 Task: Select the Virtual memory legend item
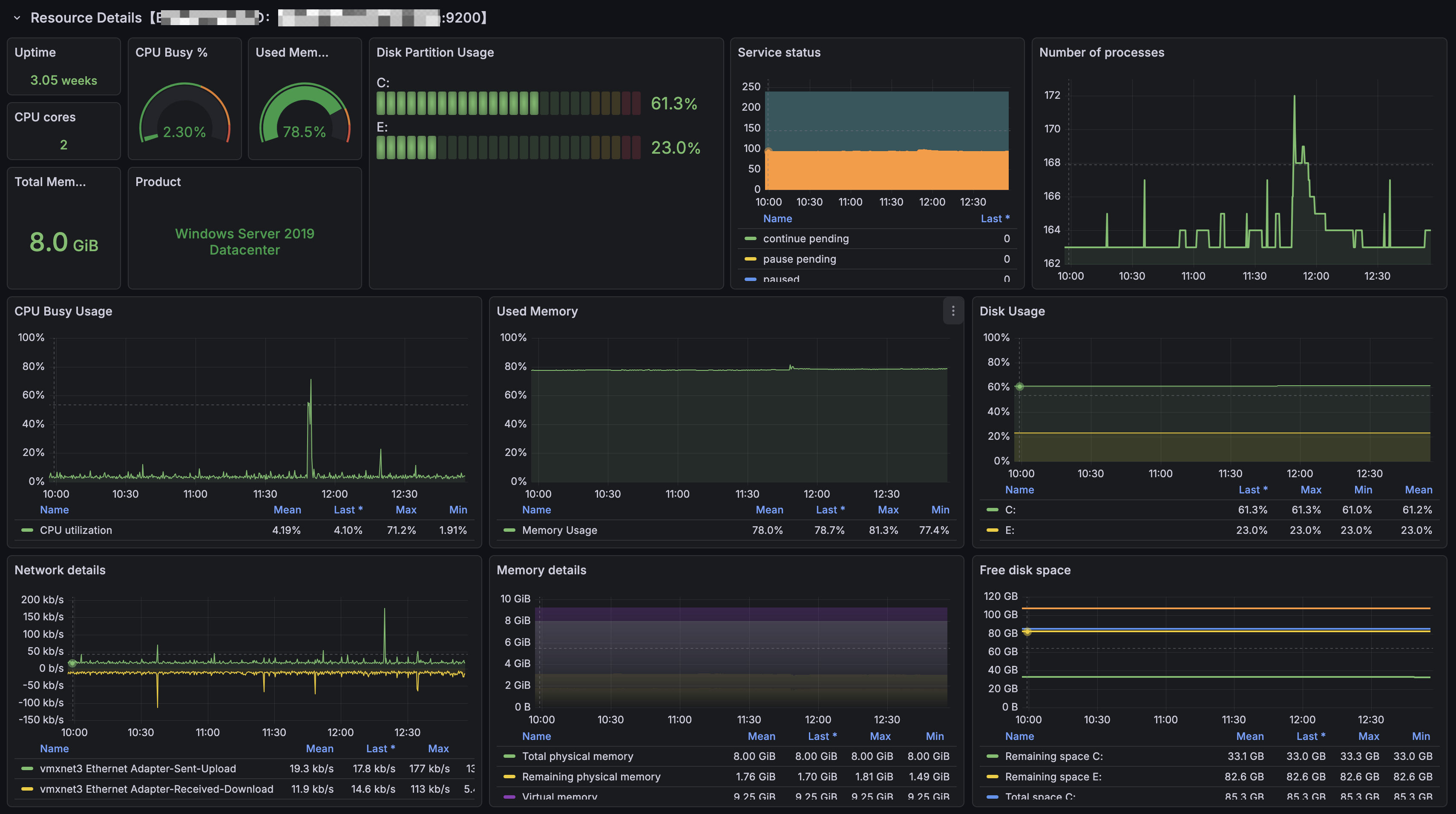click(559, 797)
